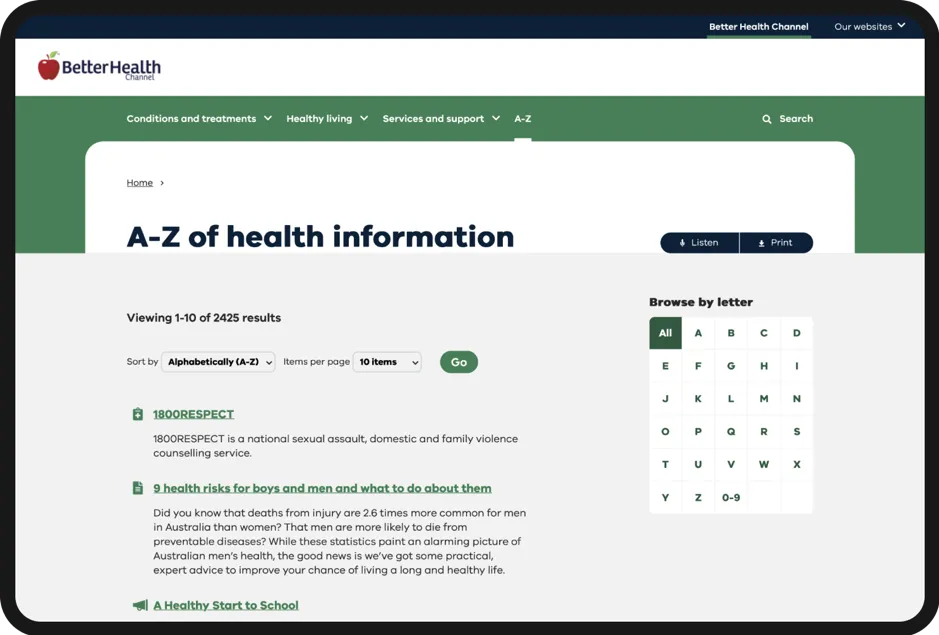Switch to the A-Z navigation tab

pos(522,118)
